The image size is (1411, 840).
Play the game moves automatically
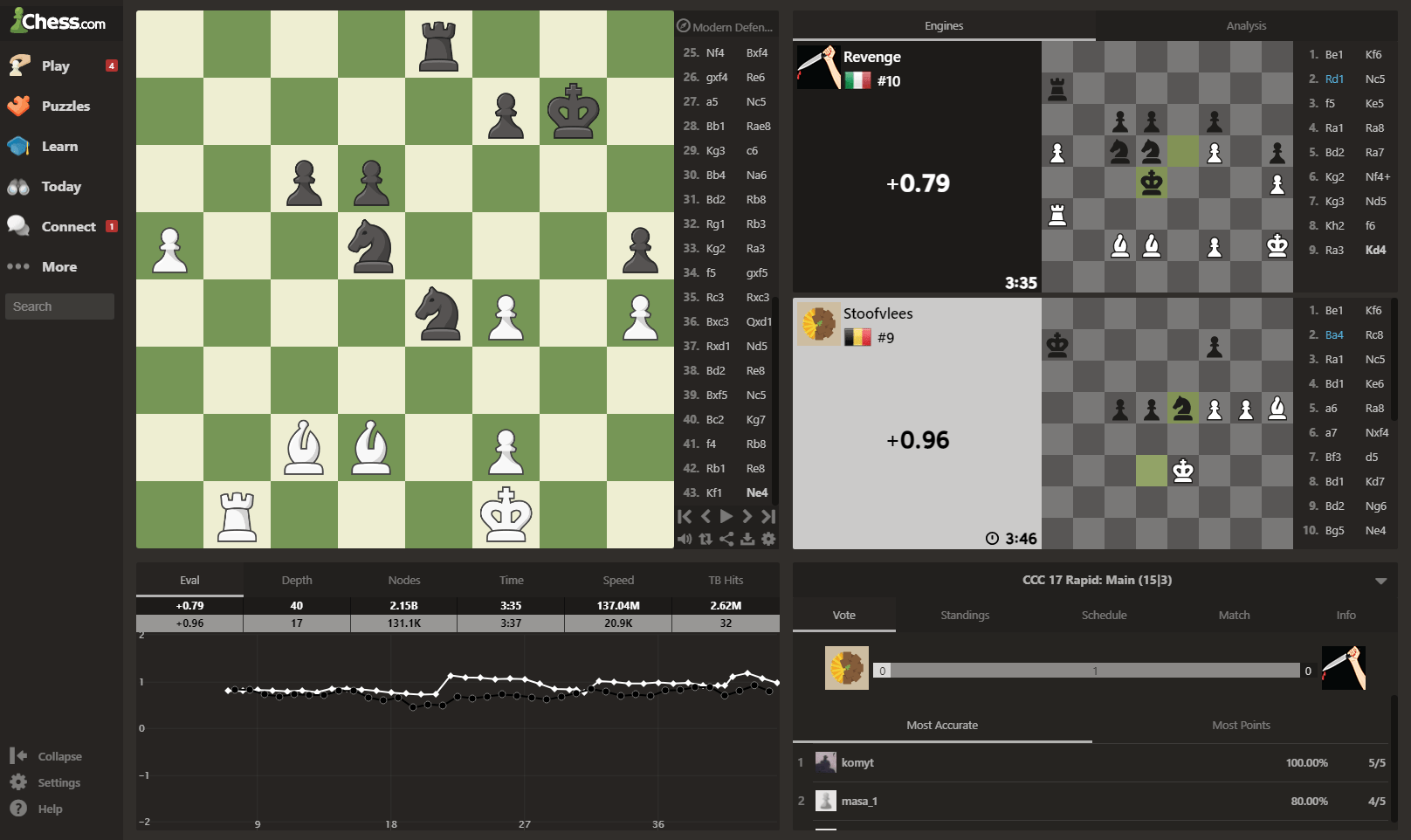(726, 517)
